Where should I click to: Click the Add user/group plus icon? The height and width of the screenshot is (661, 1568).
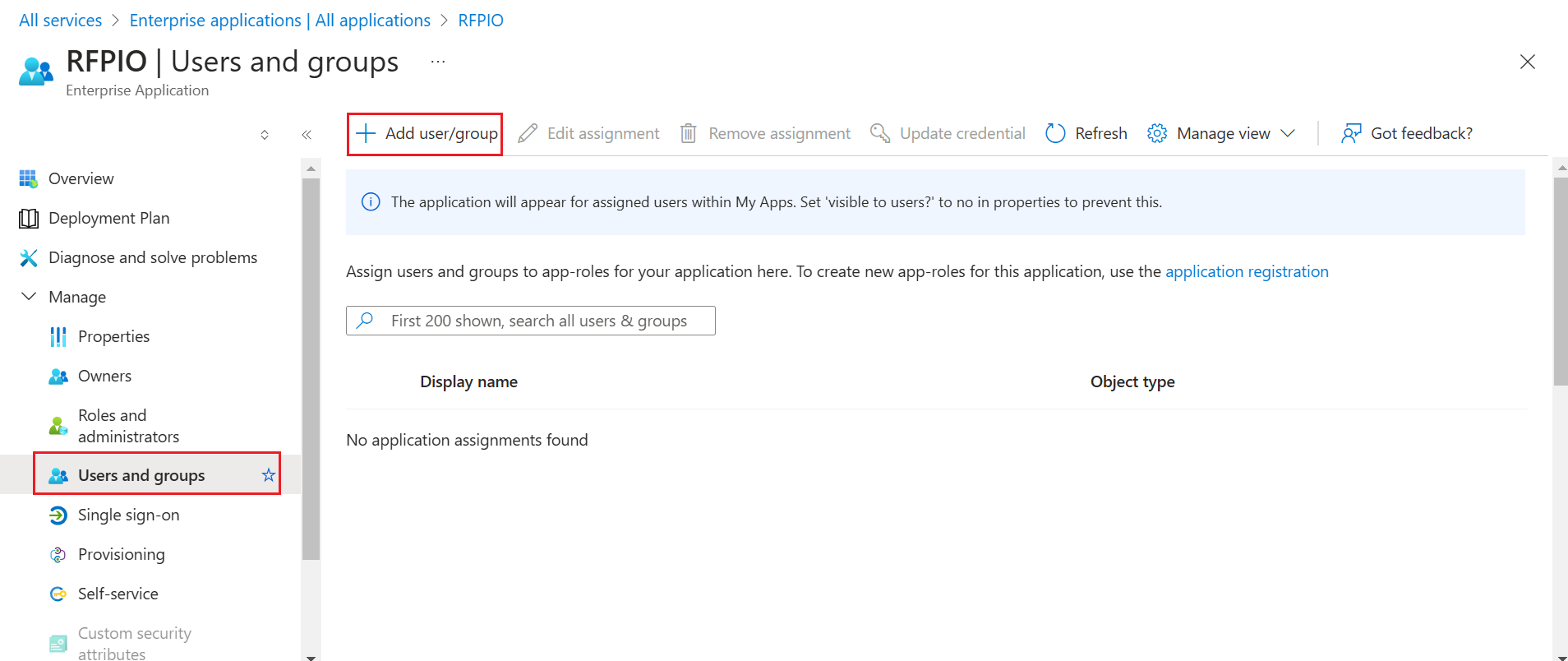click(366, 133)
